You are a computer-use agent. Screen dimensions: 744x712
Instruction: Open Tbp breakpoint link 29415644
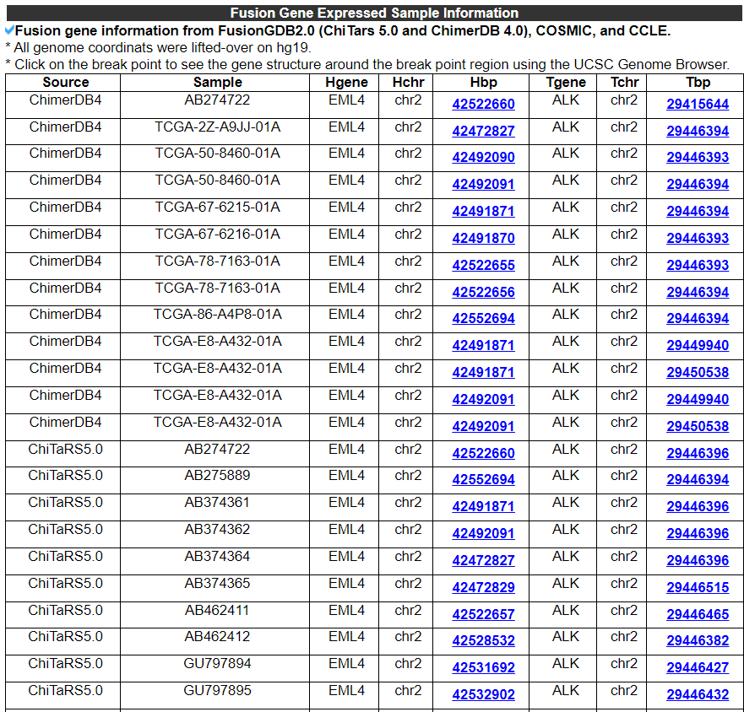click(697, 104)
